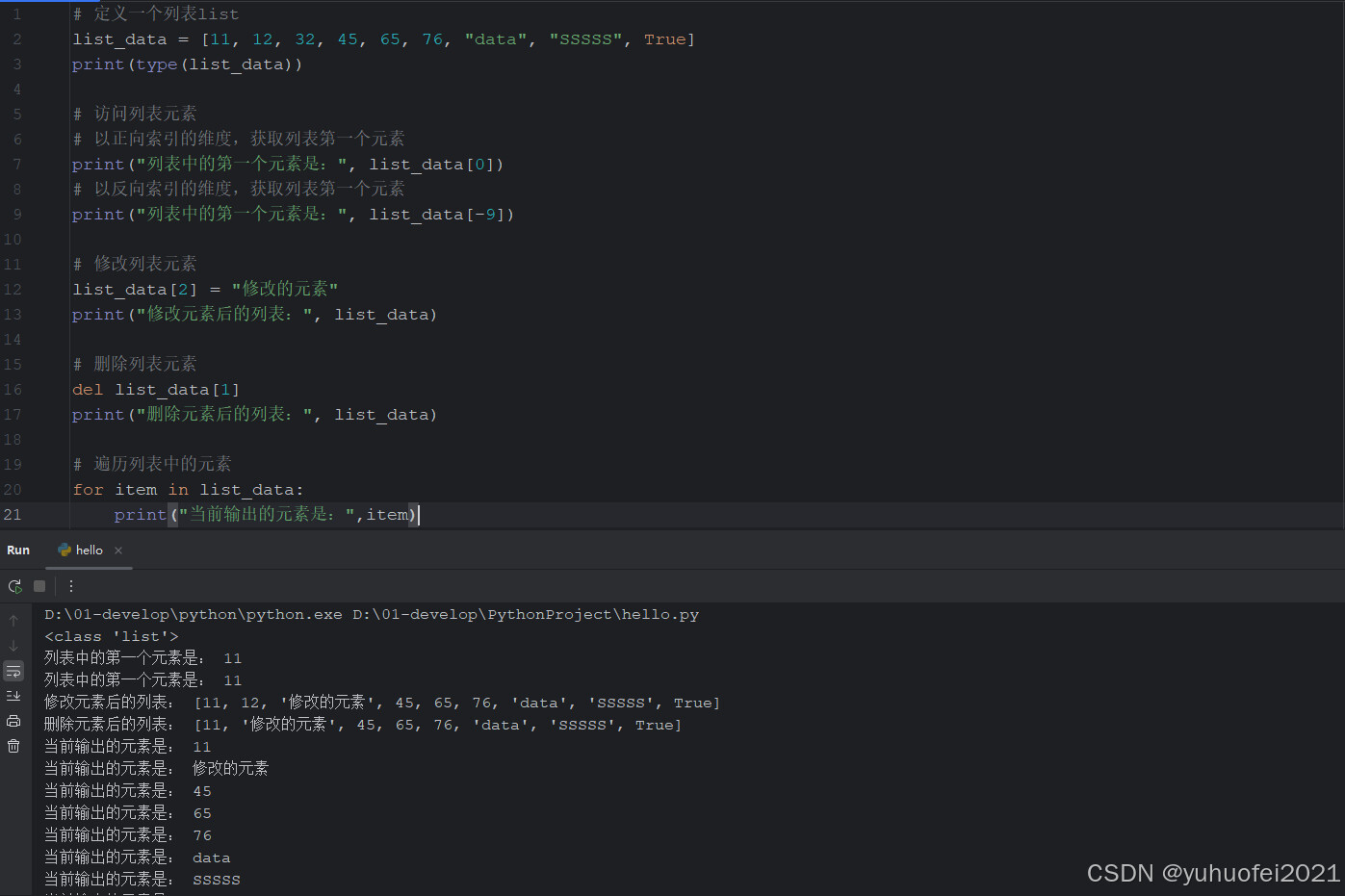
Task: Click gutter line number 20
Action: click(13, 490)
